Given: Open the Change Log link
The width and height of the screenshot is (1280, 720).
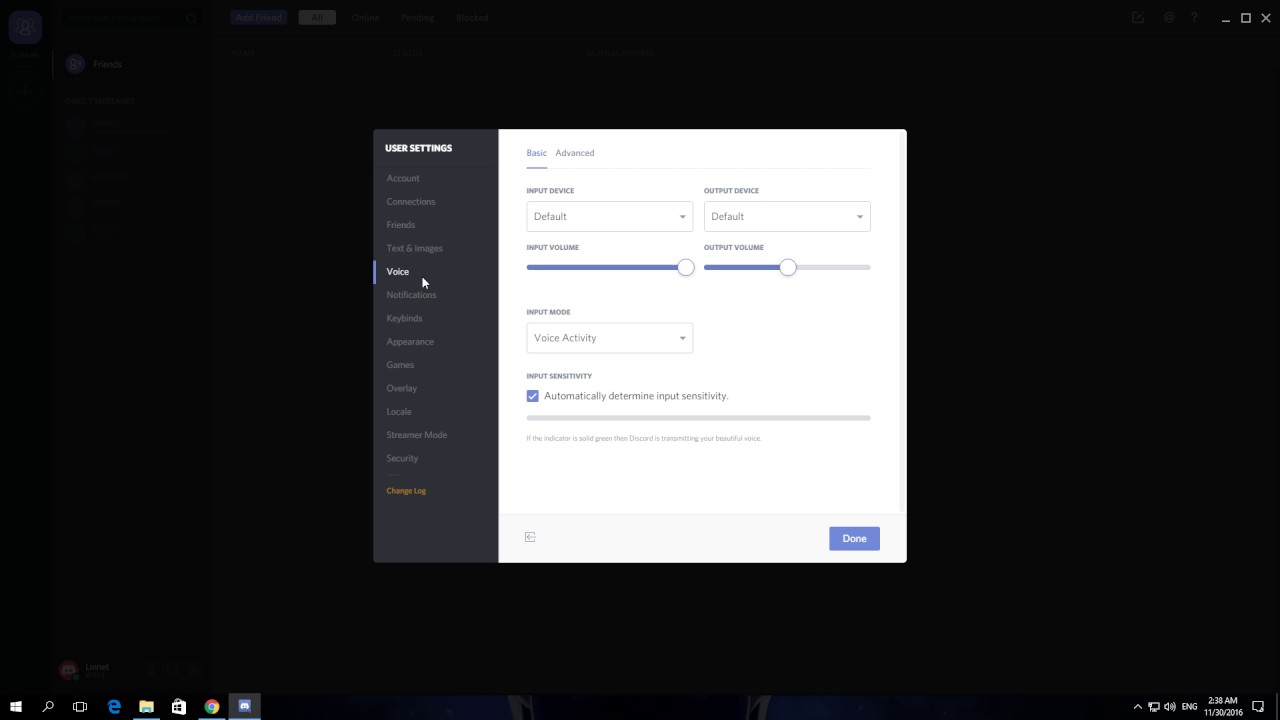Looking at the screenshot, I should point(406,491).
